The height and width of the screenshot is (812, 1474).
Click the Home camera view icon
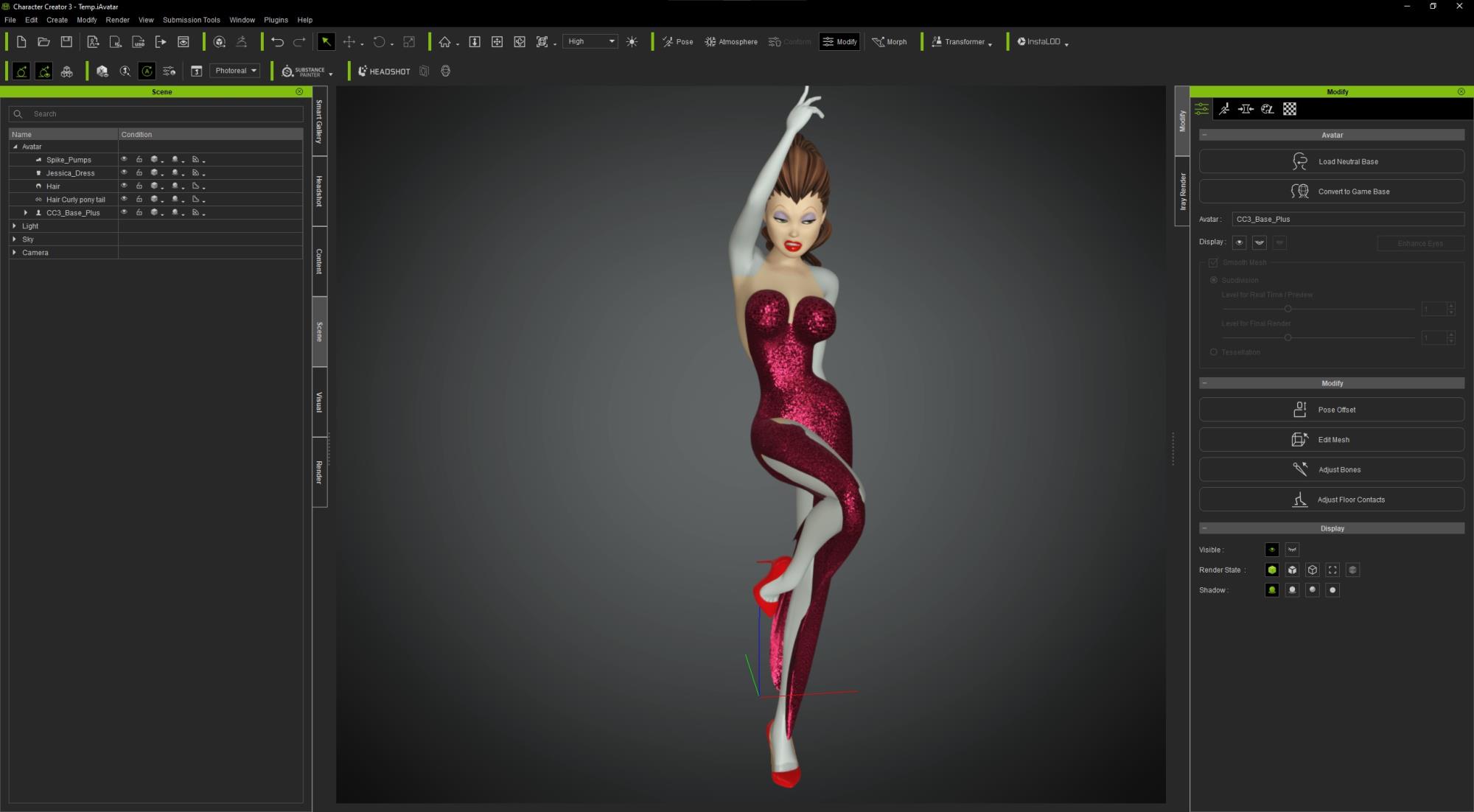(x=444, y=42)
